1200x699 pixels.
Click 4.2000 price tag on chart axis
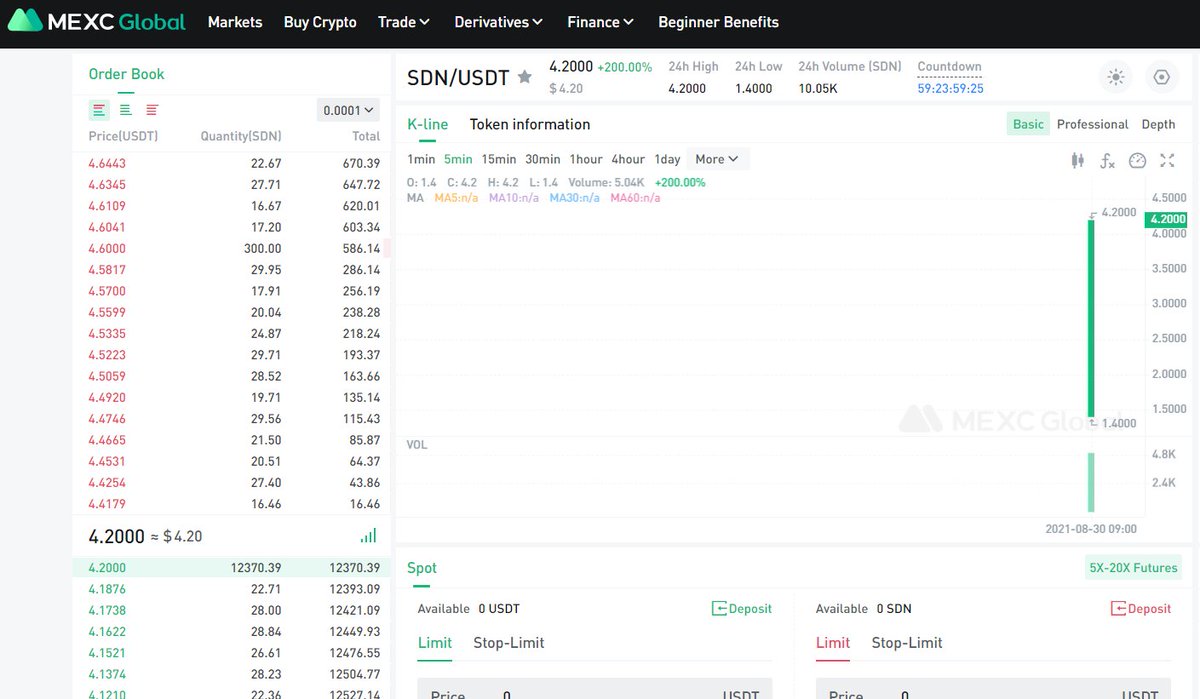(1167, 219)
